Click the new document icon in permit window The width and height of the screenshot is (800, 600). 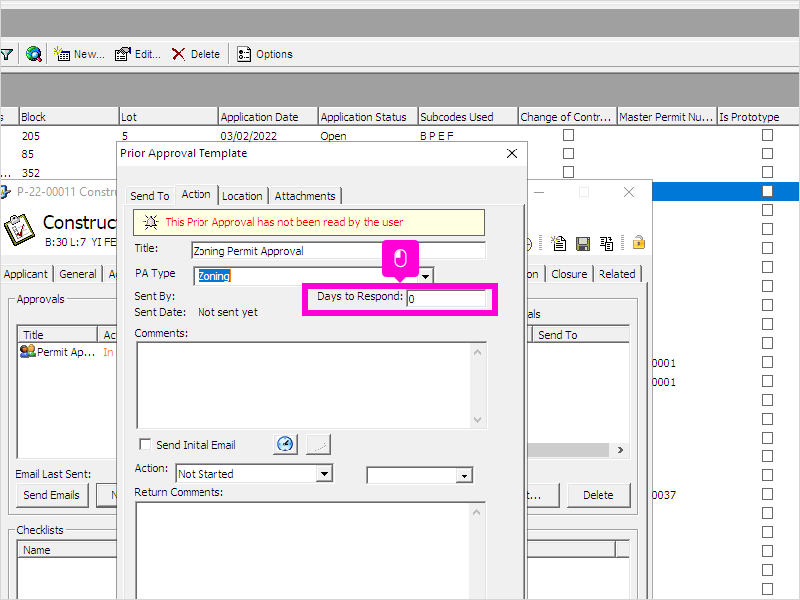tap(559, 243)
